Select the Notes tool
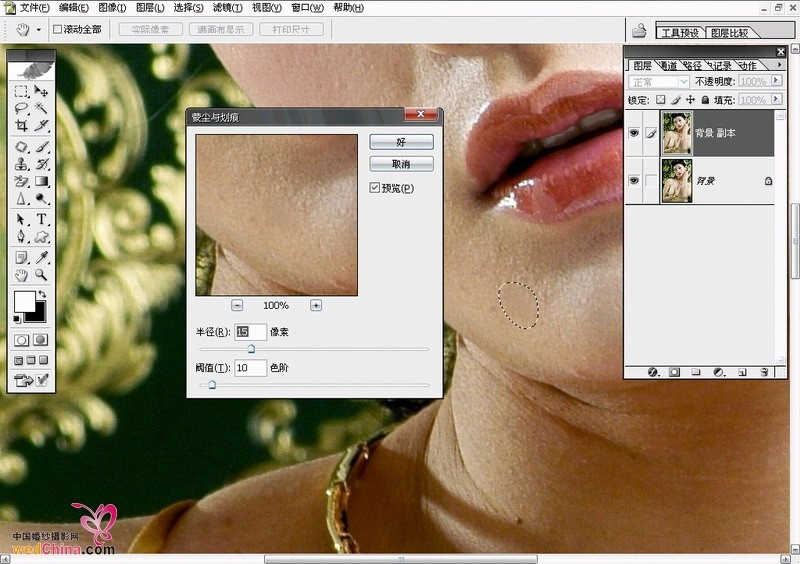This screenshot has height=564, width=800. (21, 258)
